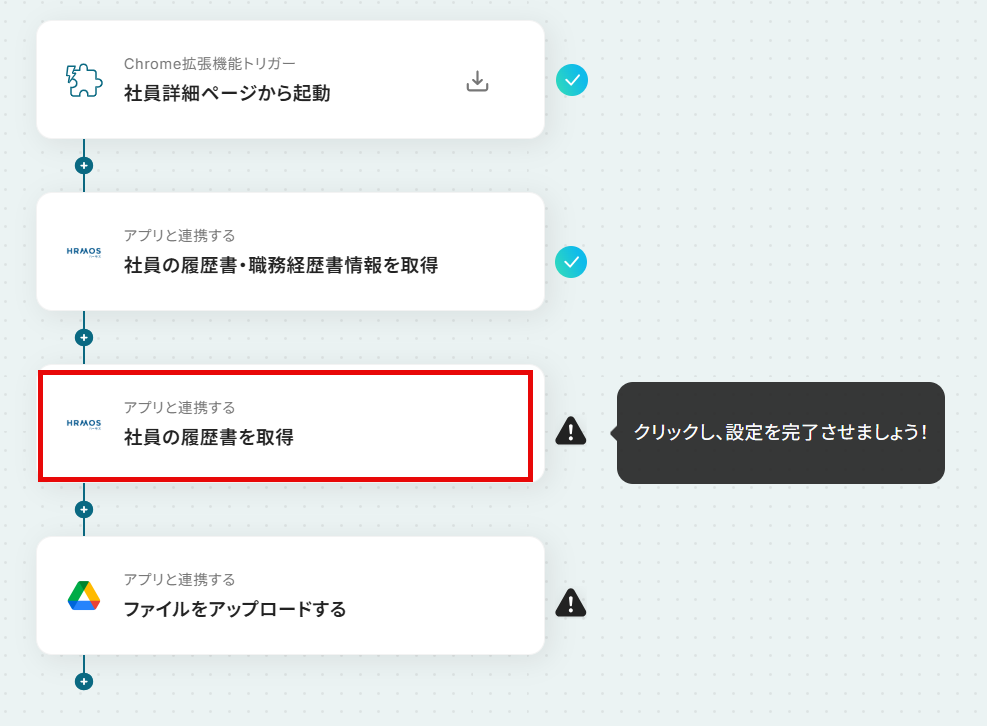Viewport: 987px width, 726px height.
Task: Click the green checkmark beside 社員の履歴書・職務経歴書情報を取得
Action: (571, 262)
